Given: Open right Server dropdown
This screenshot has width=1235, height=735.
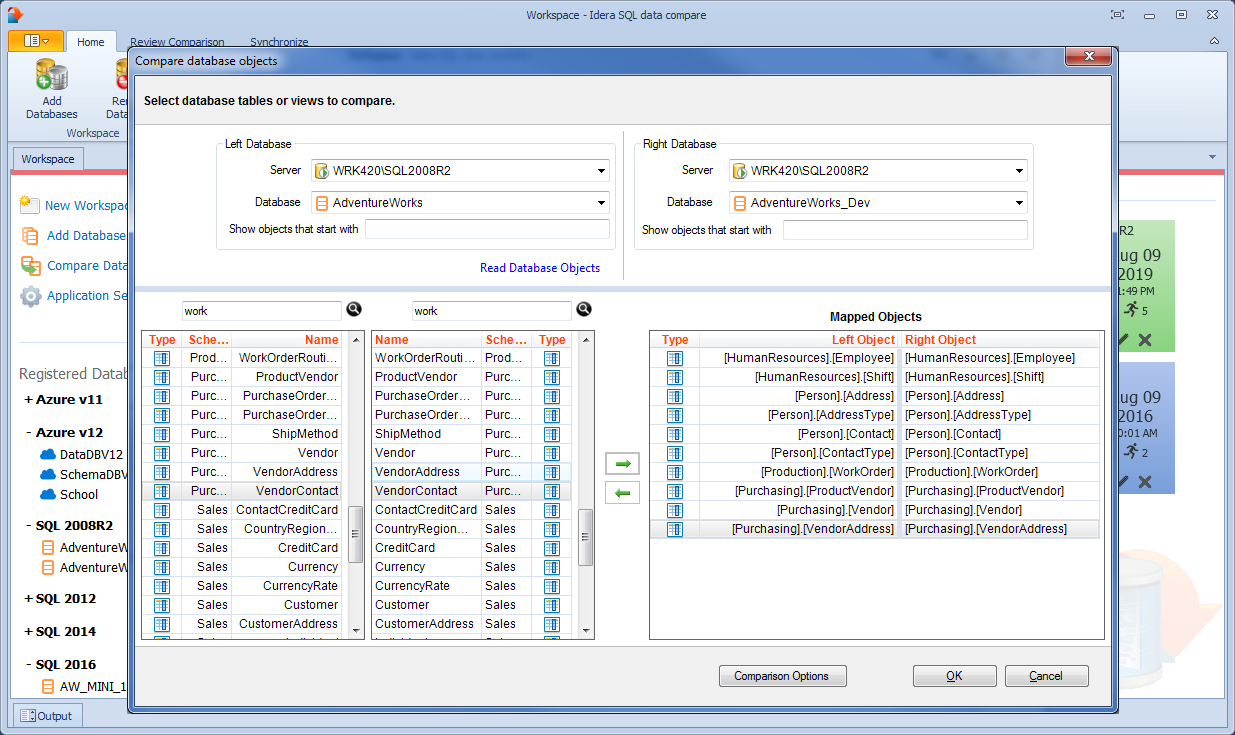Looking at the screenshot, I should pyautogui.click(x=1019, y=171).
